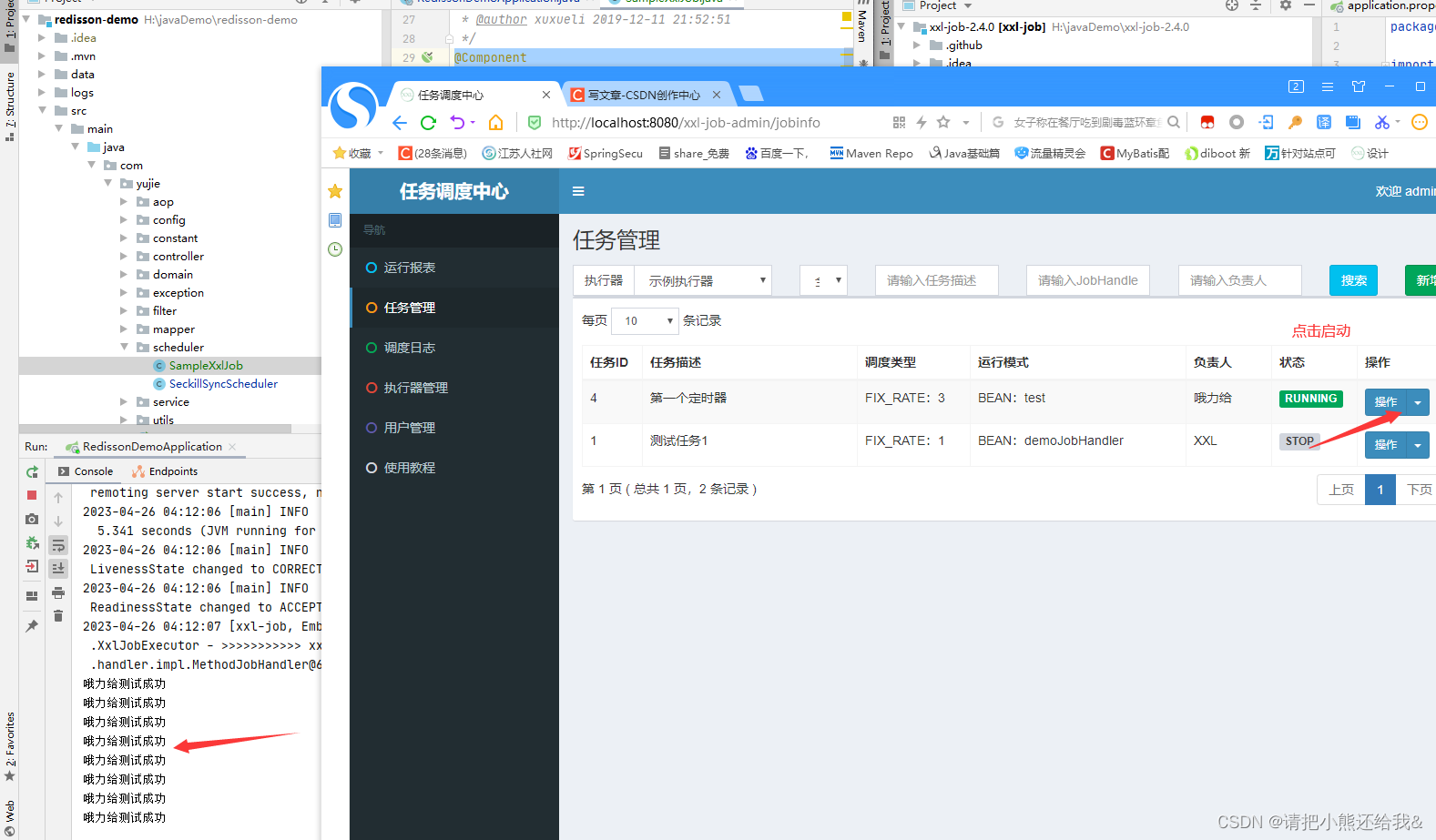Click the lightning speed mode icon

click(x=922, y=122)
